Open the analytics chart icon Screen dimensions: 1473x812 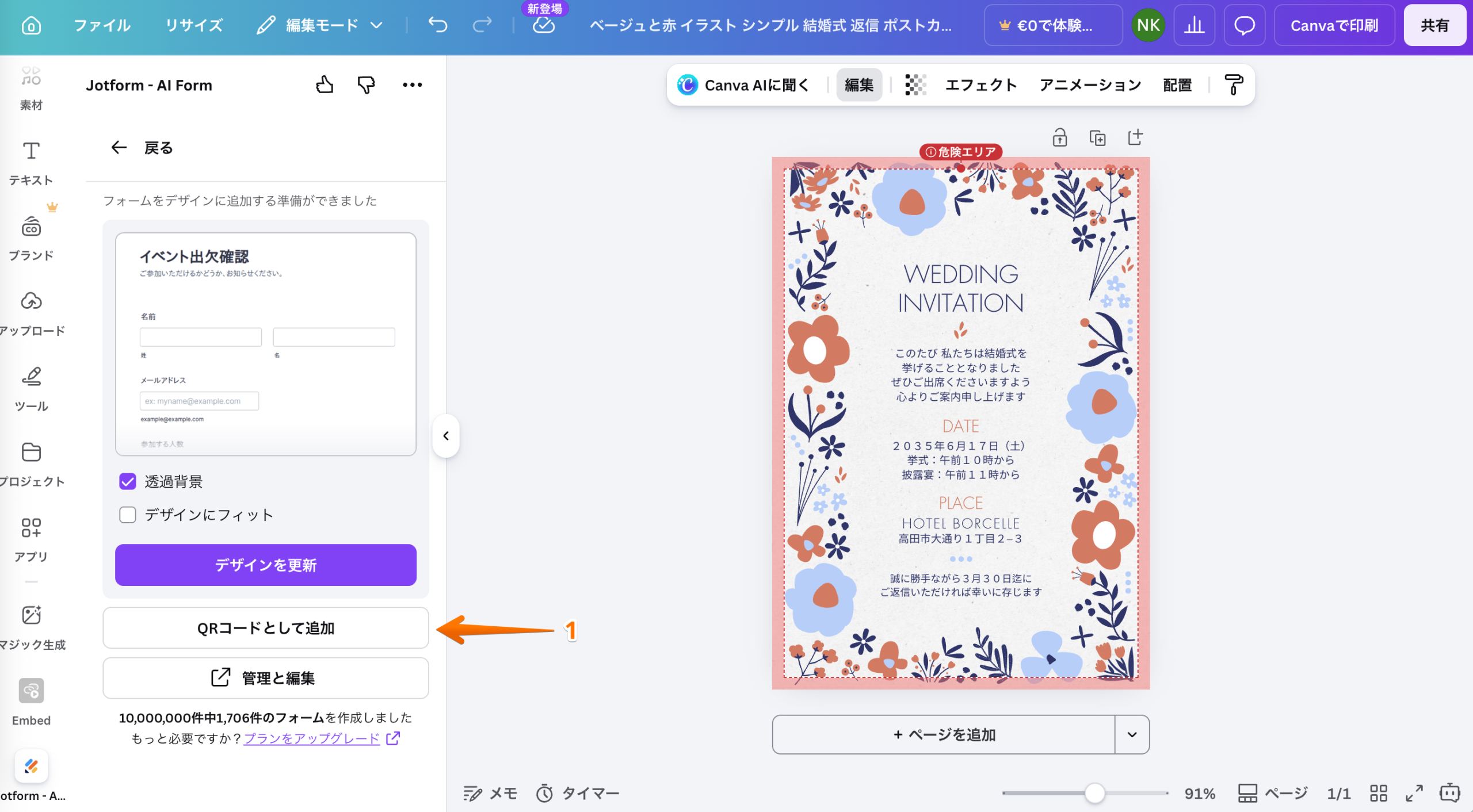click(x=1195, y=25)
